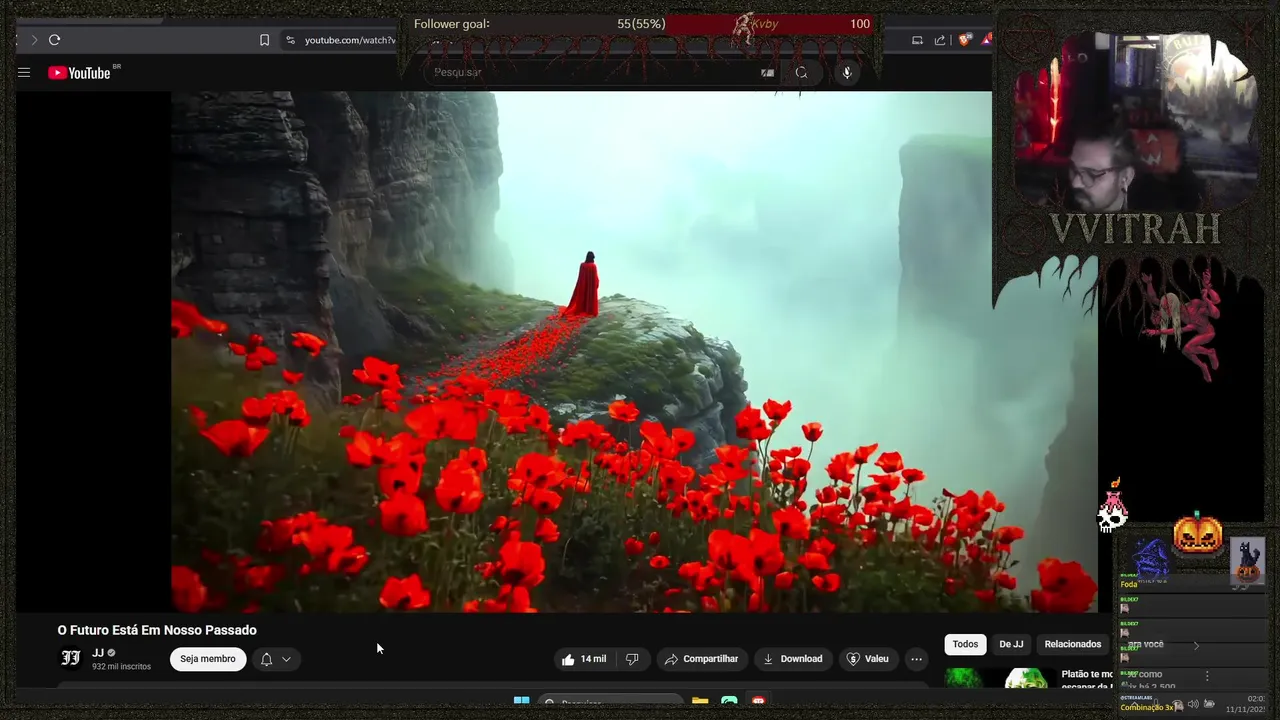
Task: Expand the notification options chevron
Action: tap(286, 659)
